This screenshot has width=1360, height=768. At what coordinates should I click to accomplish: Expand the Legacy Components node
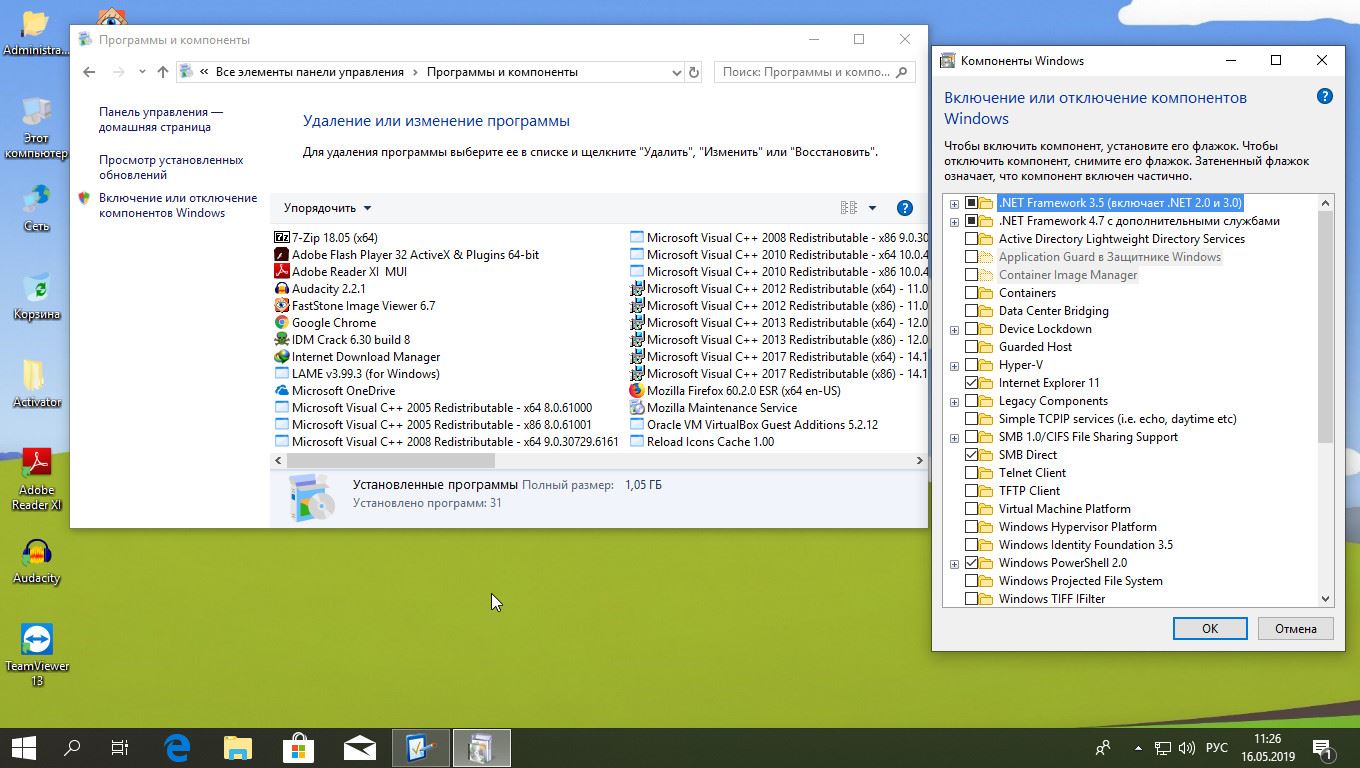coord(954,401)
